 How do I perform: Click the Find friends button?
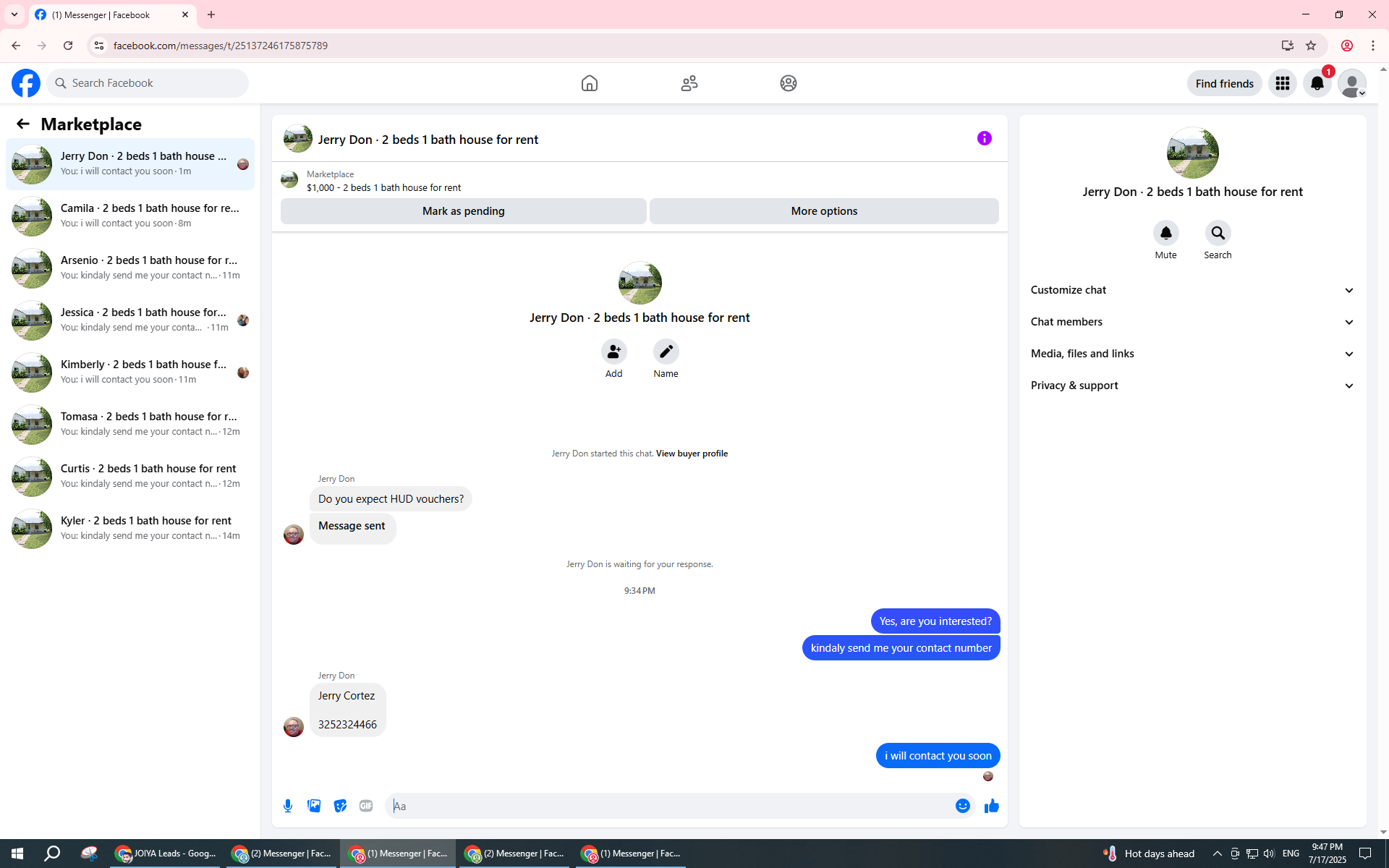point(1225,83)
